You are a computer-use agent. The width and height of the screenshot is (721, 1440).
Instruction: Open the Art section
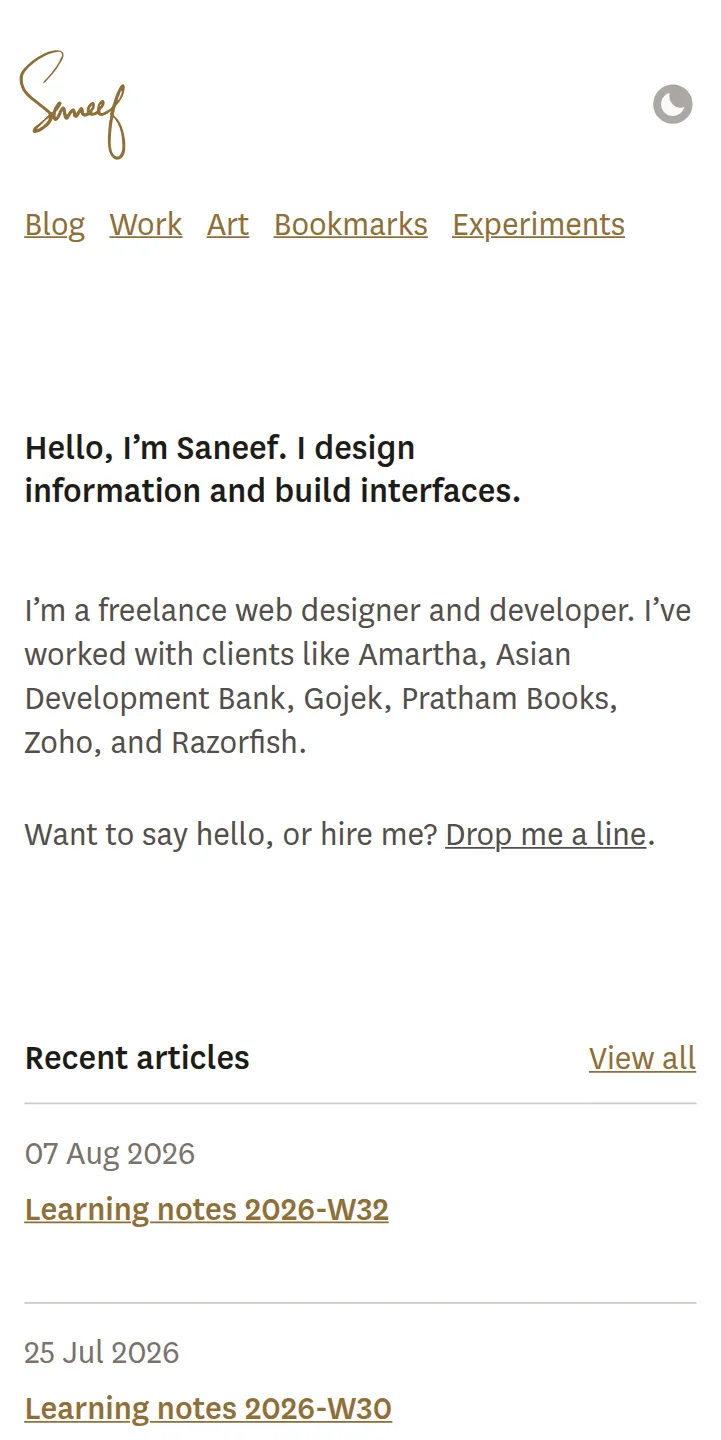pos(228,224)
